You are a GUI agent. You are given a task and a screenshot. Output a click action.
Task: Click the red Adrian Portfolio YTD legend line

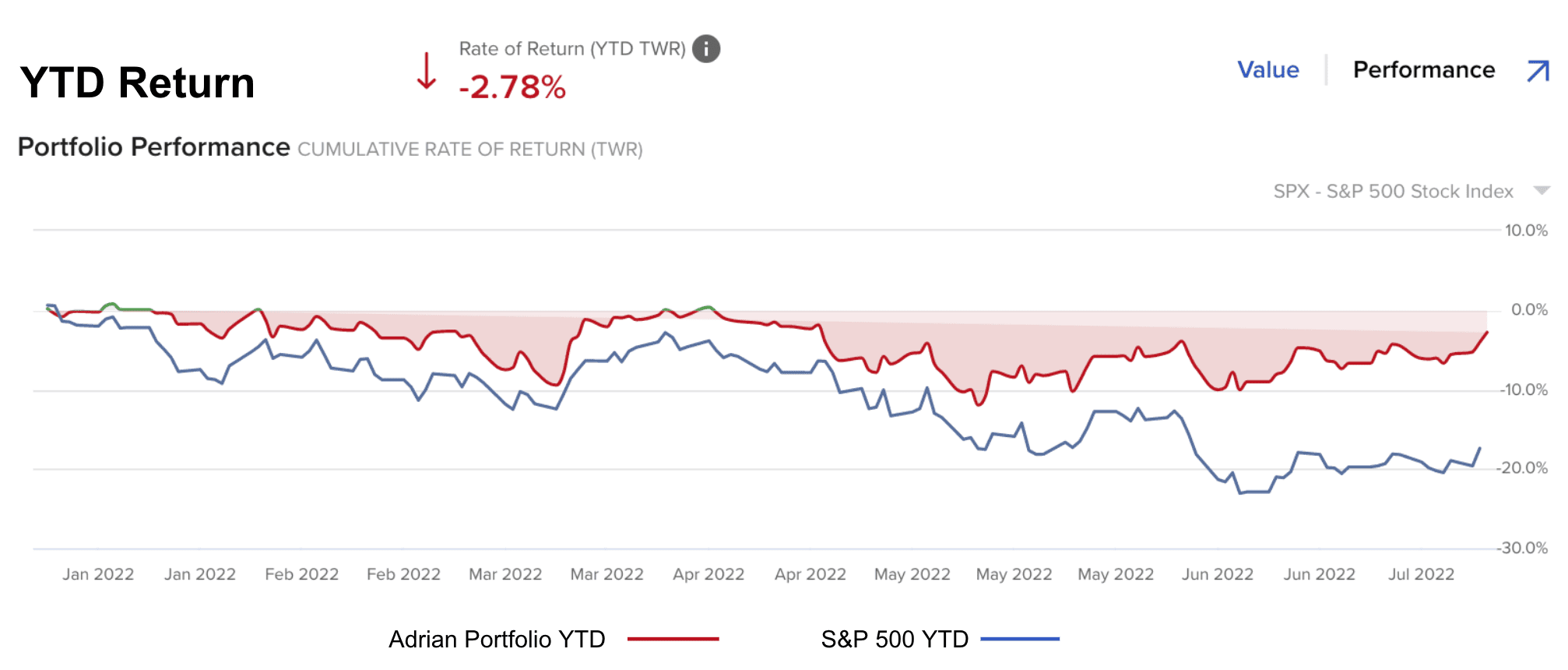pos(673,639)
